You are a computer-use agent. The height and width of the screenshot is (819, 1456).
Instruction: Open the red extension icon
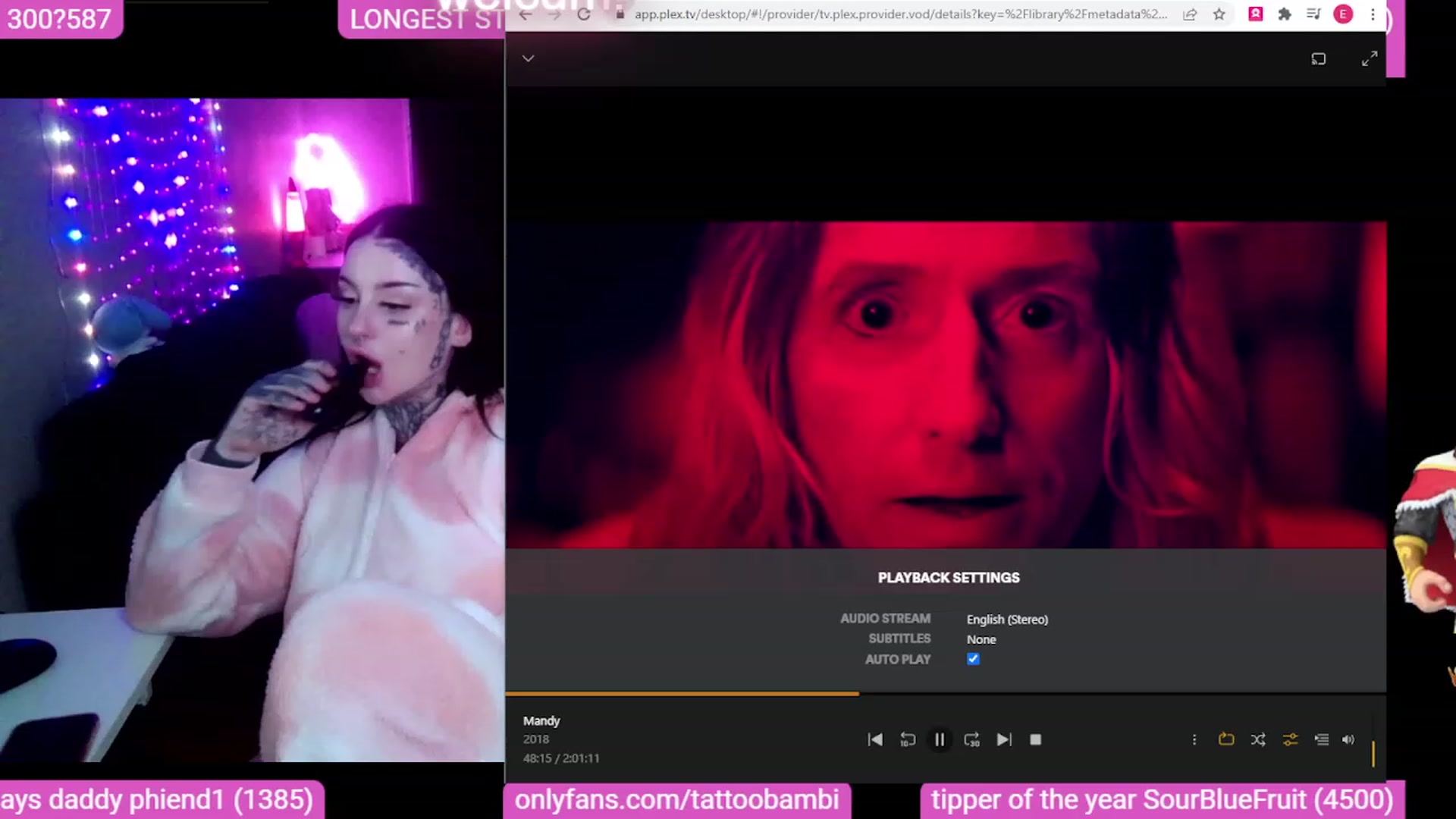pyautogui.click(x=1256, y=14)
